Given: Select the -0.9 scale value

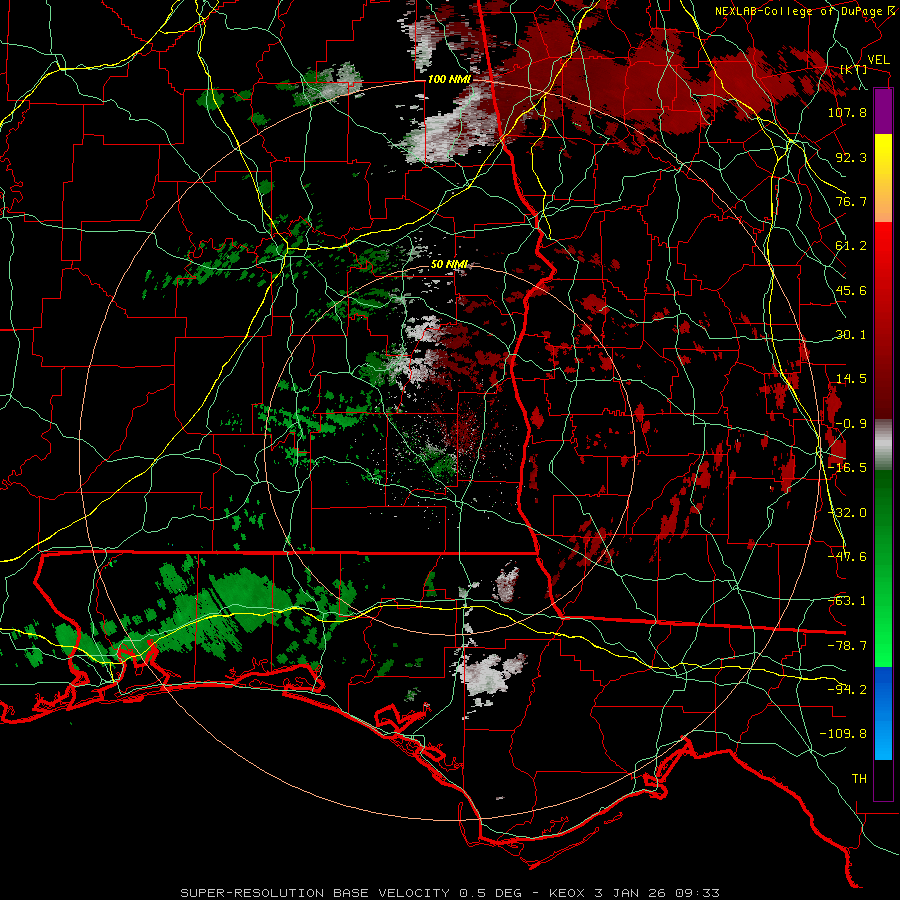Looking at the screenshot, I should click(851, 424).
